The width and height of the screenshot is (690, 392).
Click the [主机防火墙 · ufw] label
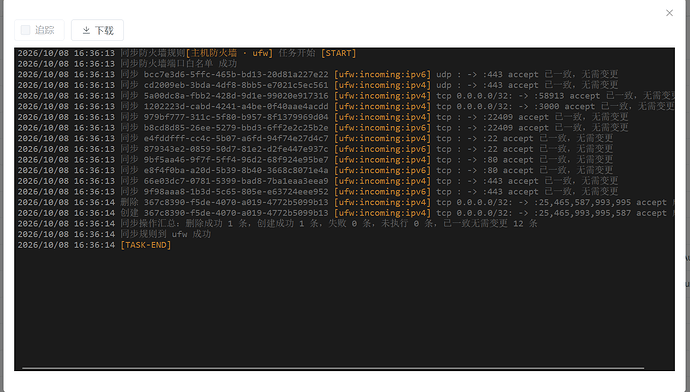(229, 53)
